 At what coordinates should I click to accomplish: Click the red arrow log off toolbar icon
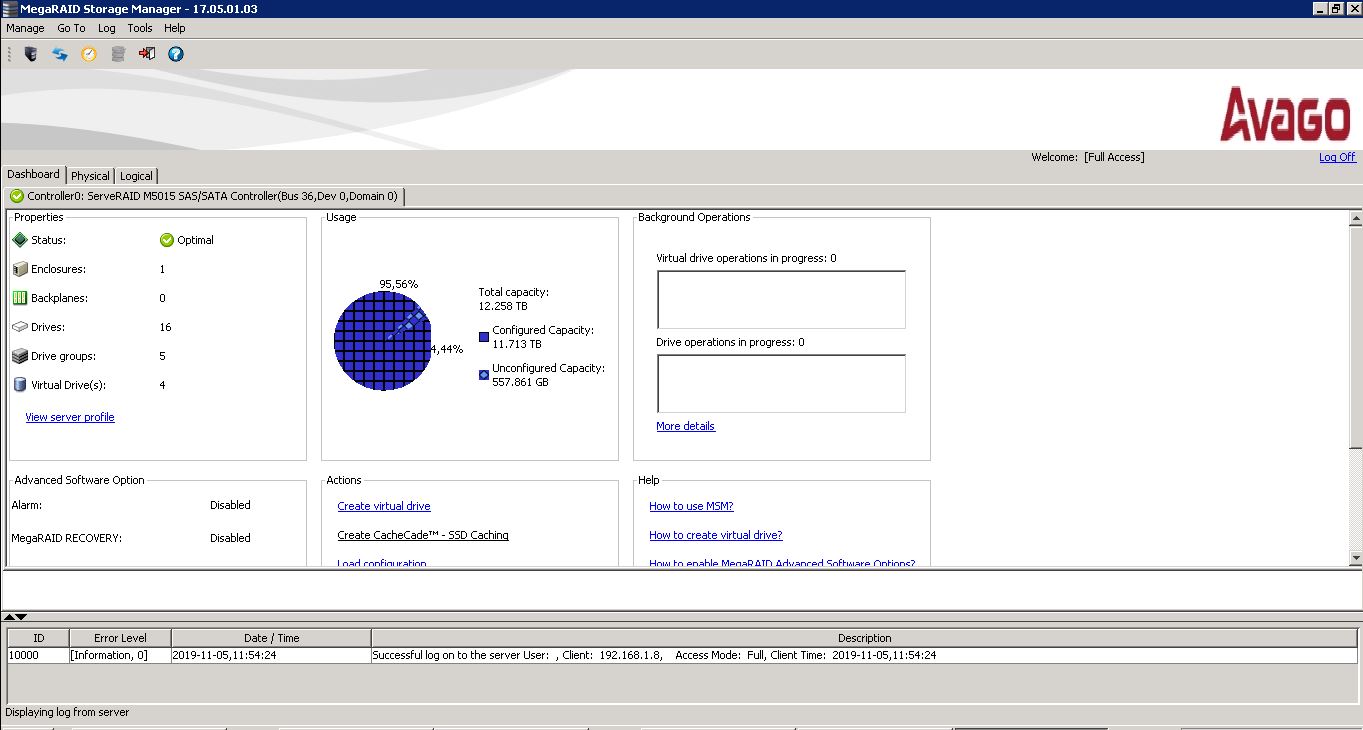click(147, 54)
